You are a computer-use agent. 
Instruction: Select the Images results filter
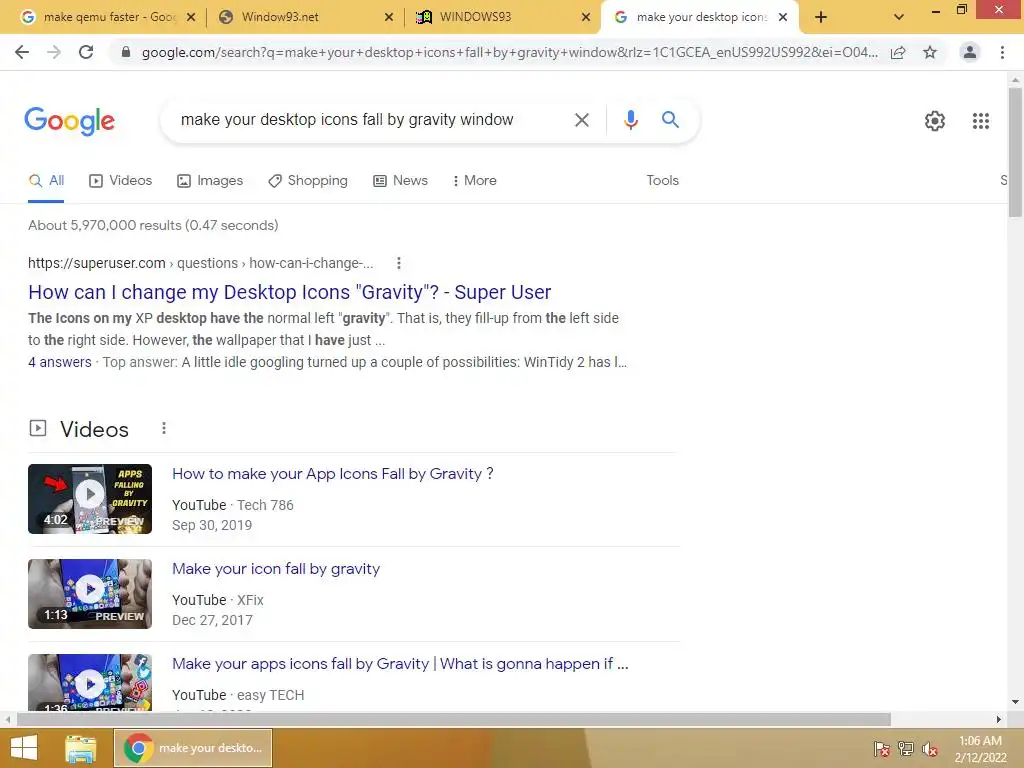tap(210, 181)
